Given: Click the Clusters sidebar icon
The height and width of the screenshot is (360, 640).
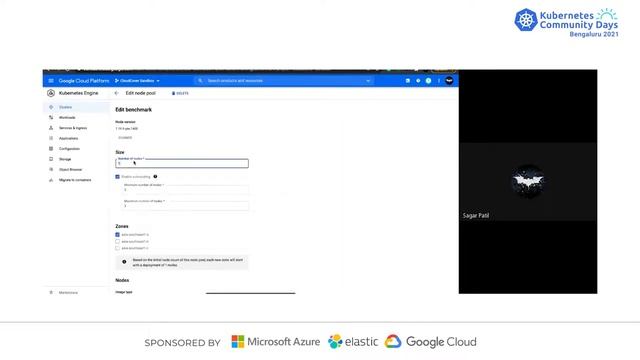Looking at the screenshot, I should [51, 107].
